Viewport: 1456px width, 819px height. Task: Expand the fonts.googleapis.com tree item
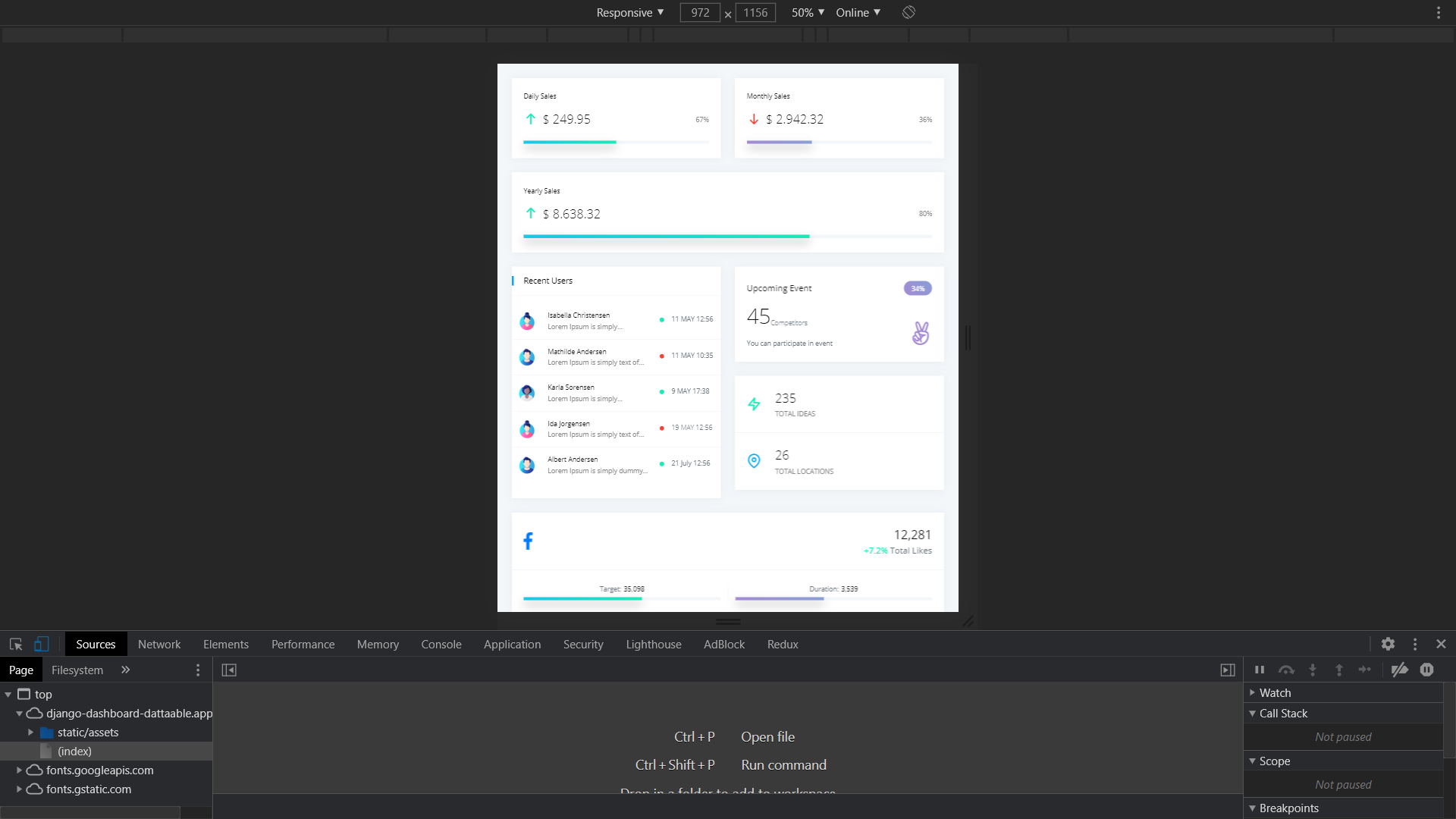[x=18, y=770]
